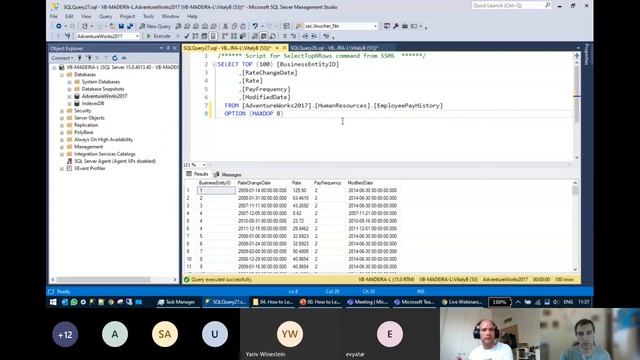This screenshot has width=640, height=360.
Task: Click the XEvent Profiler icon
Action: (69, 169)
